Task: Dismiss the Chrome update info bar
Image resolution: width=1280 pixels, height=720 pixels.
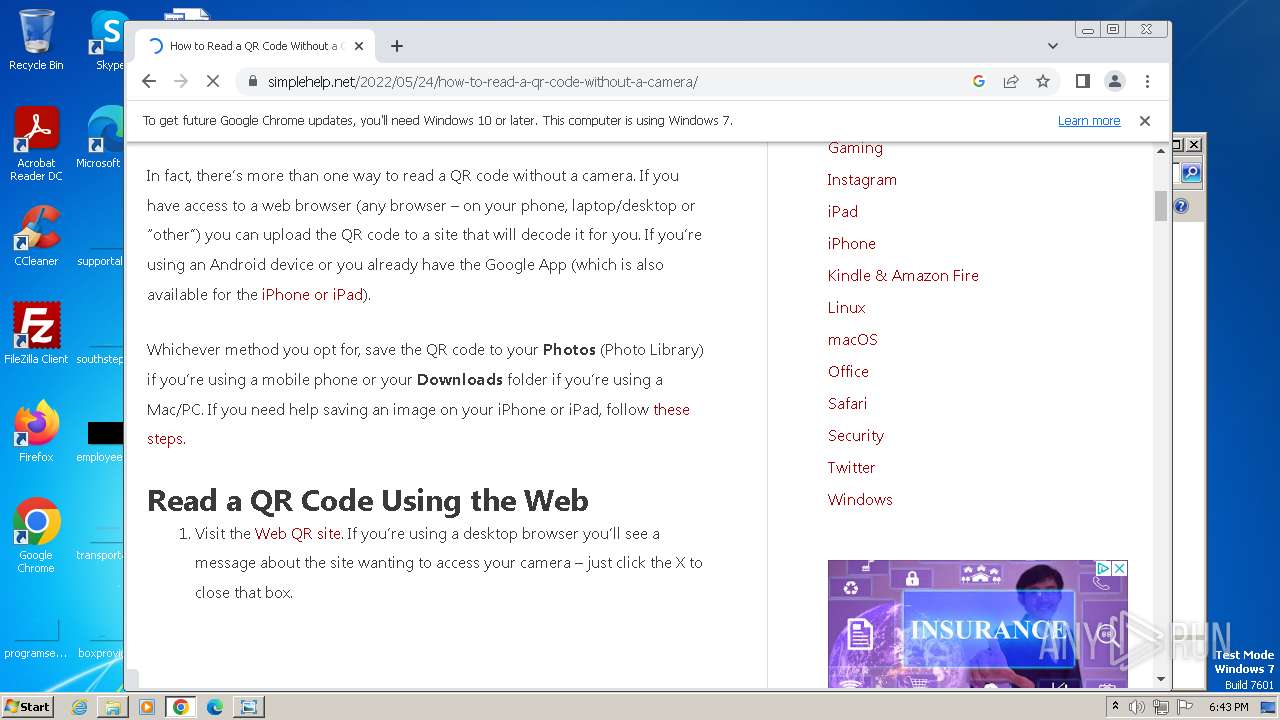Action: [x=1145, y=121]
